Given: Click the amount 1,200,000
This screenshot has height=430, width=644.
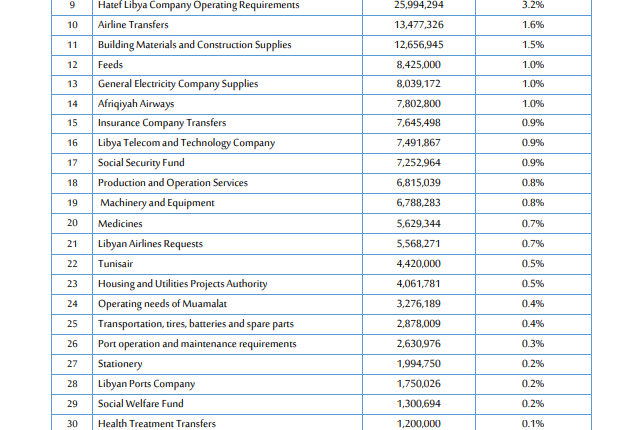Looking at the screenshot, I should (x=419, y=424).
